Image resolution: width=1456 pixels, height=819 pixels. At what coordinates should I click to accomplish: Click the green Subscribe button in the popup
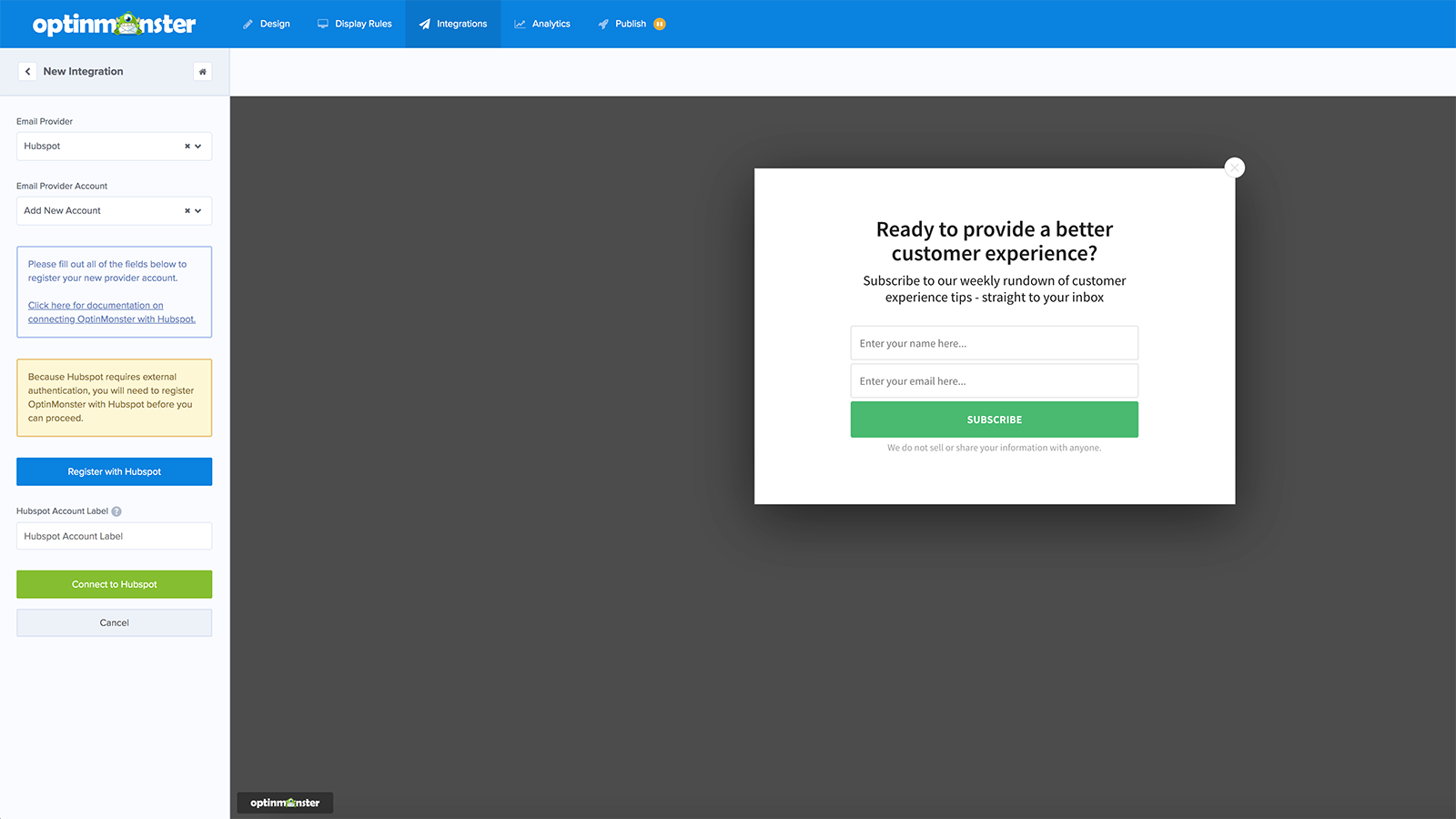tap(994, 420)
